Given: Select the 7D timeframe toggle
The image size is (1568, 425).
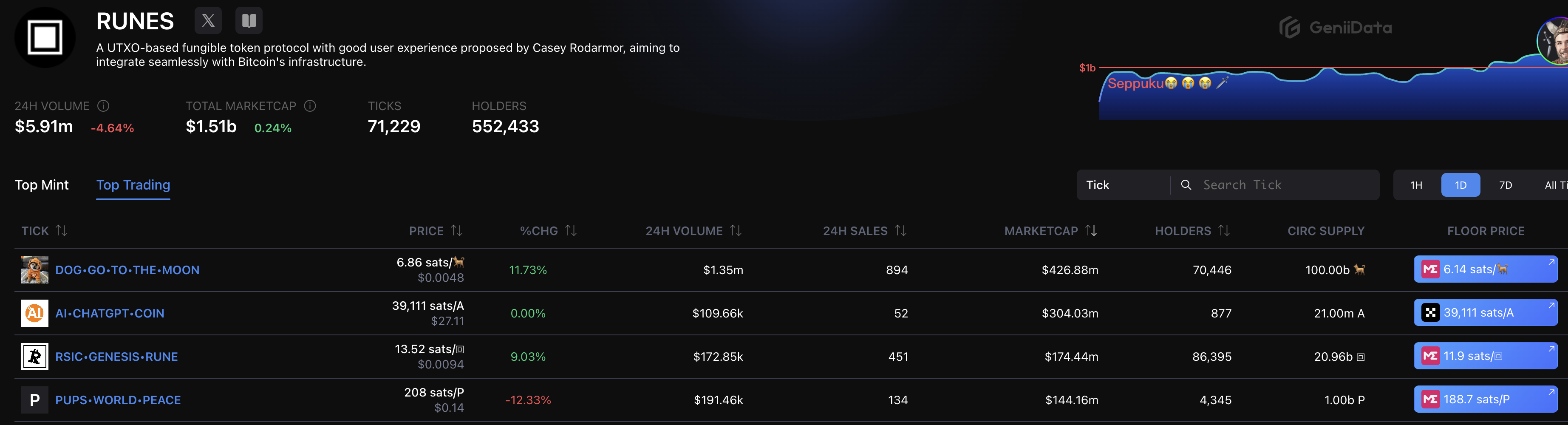Looking at the screenshot, I should pos(1505,185).
